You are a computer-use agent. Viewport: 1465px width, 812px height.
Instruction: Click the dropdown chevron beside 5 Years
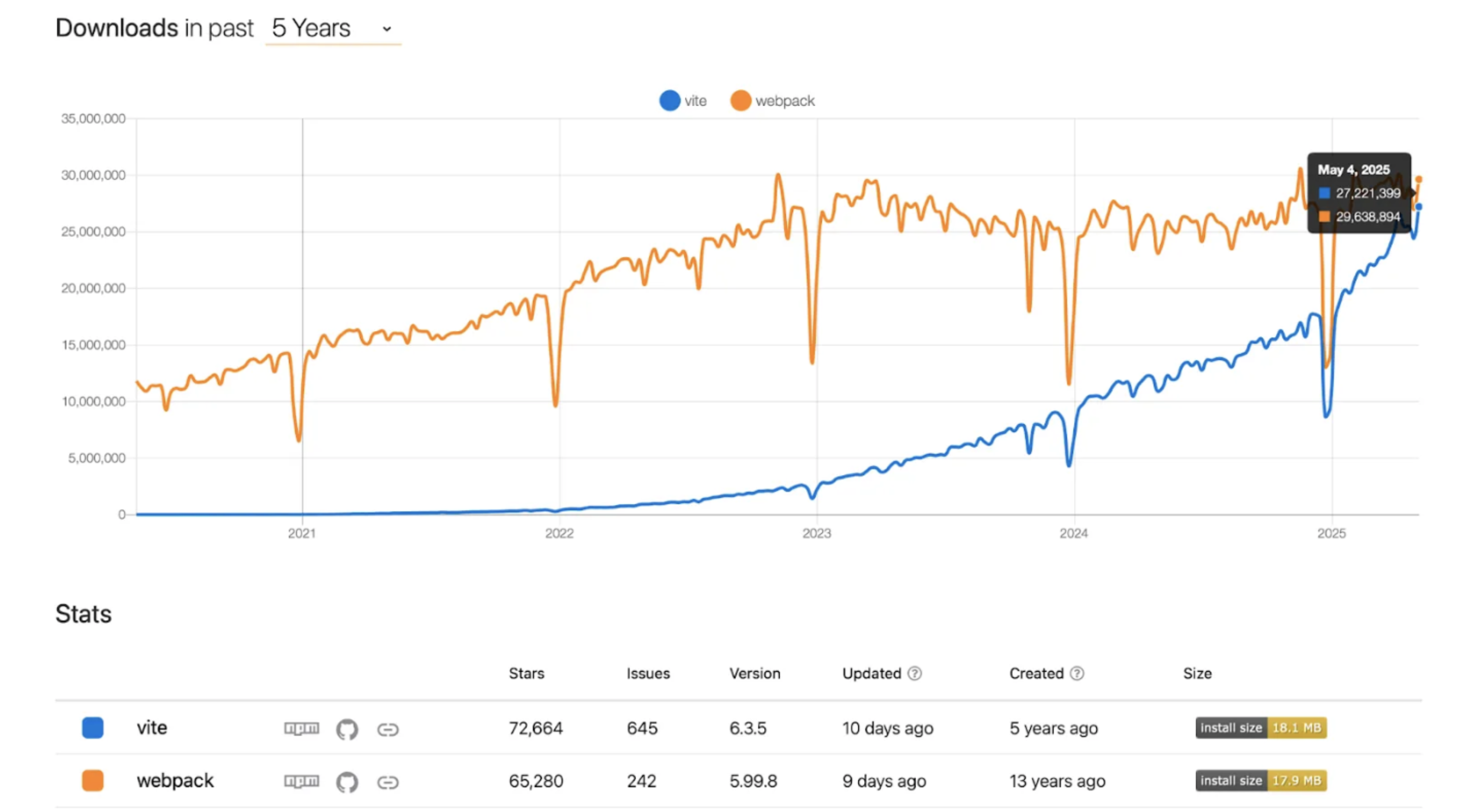pos(387,29)
